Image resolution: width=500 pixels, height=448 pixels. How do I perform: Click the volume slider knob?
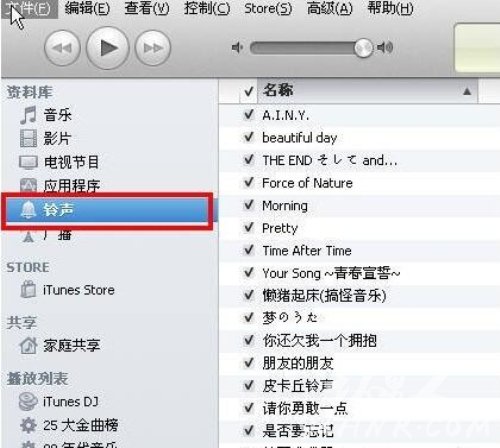click(363, 48)
